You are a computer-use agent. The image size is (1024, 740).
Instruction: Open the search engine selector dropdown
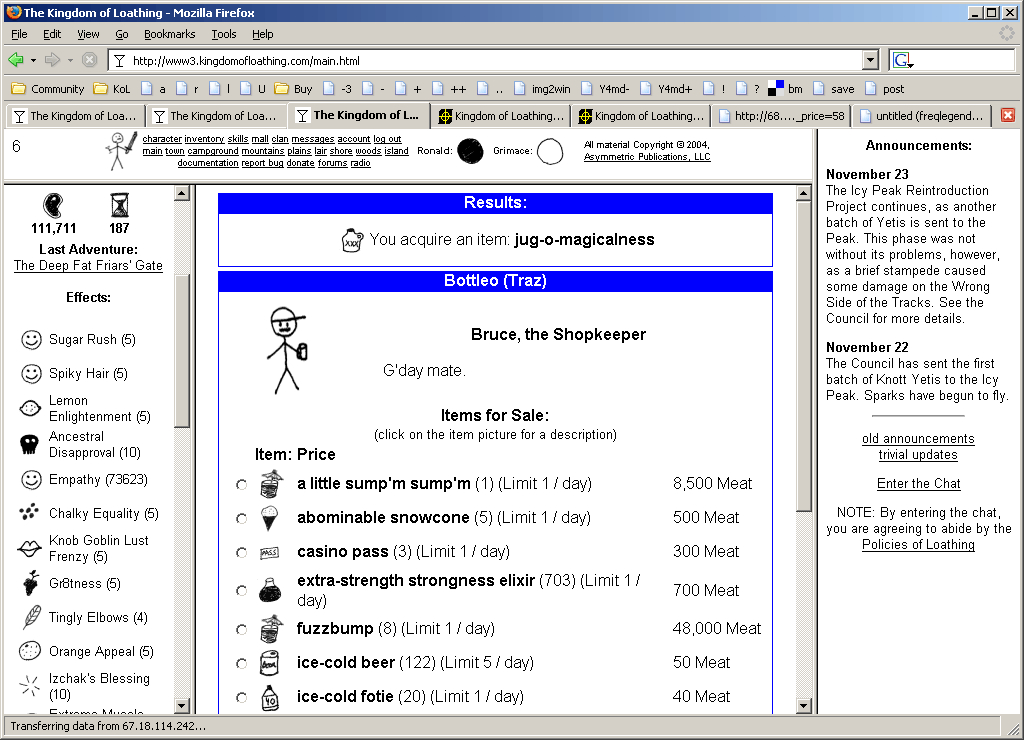coord(903,61)
